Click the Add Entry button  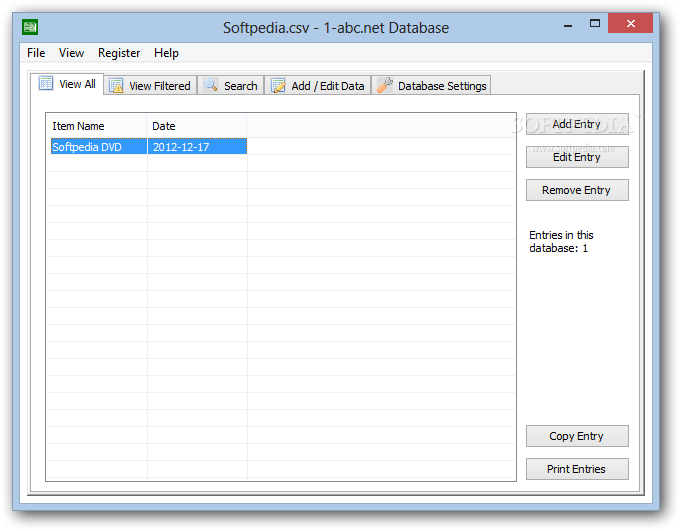577,124
